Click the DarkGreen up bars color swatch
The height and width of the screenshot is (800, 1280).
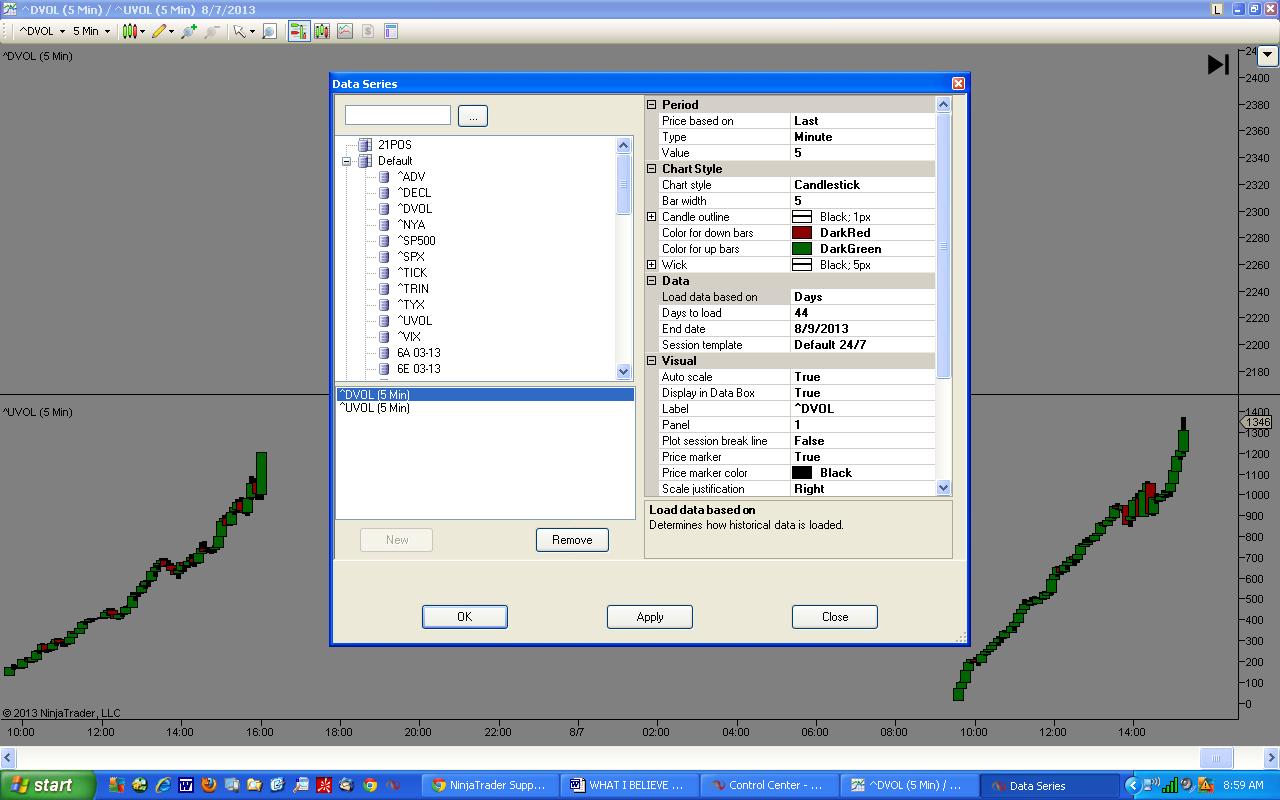[x=802, y=249]
